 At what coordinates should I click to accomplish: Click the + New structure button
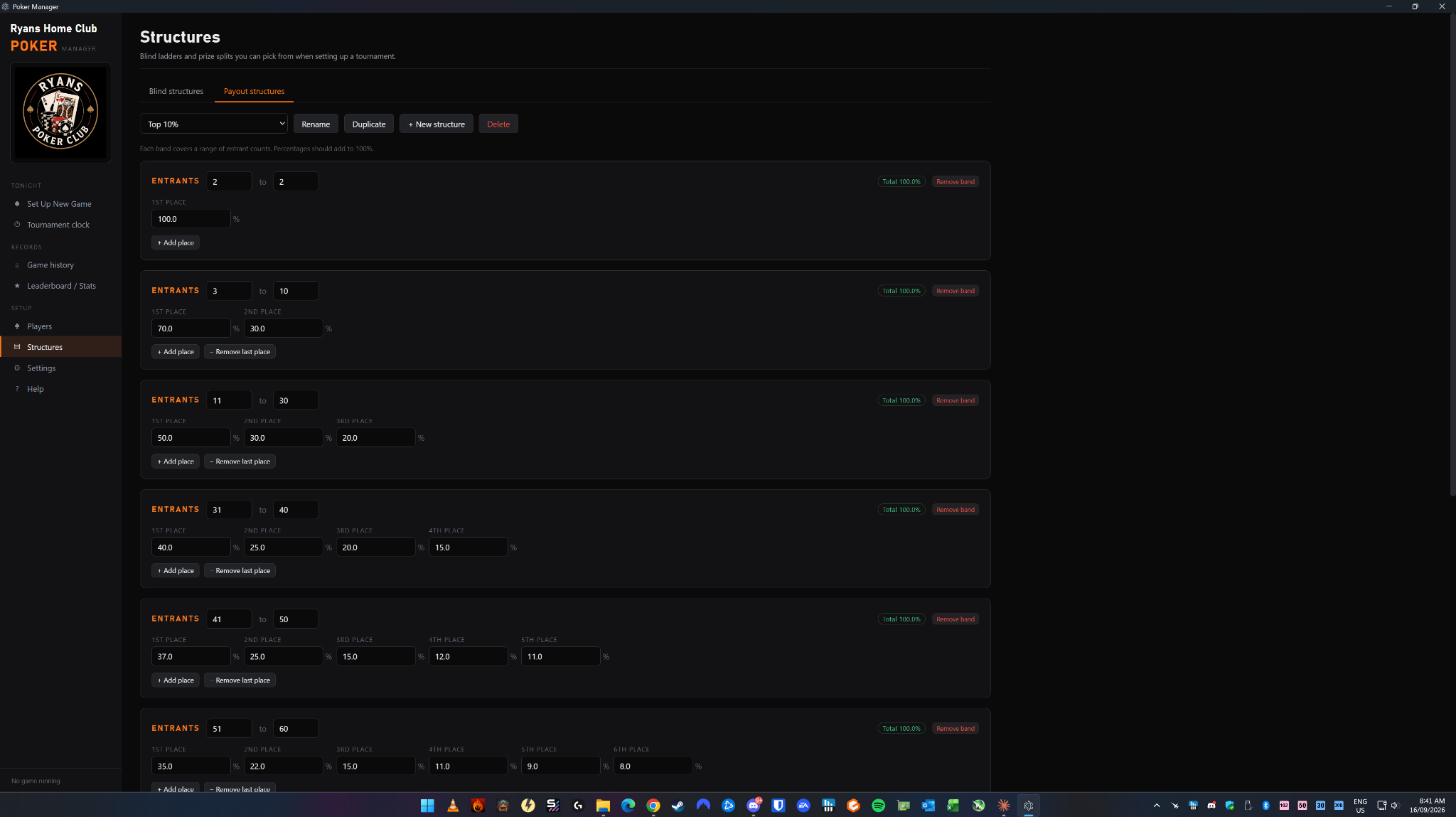pos(437,124)
